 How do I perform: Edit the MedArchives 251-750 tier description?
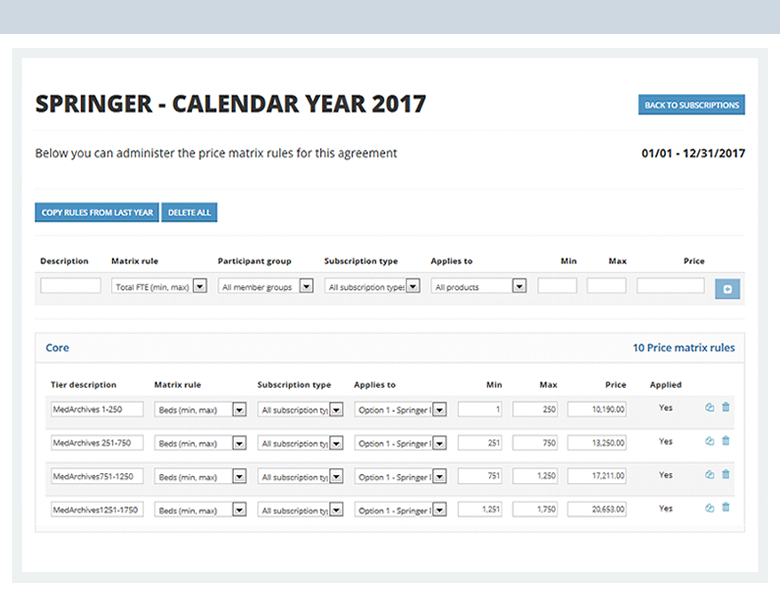[97, 442]
